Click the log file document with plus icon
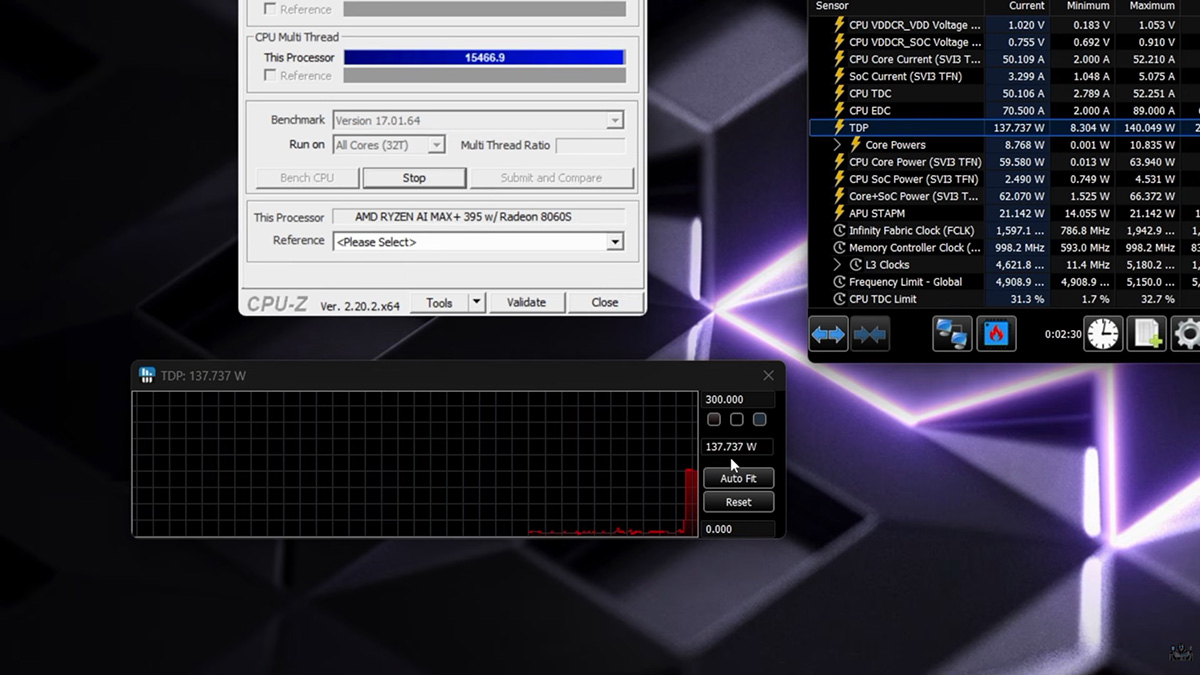The height and width of the screenshot is (675, 1200). (x=1146, y=334)
